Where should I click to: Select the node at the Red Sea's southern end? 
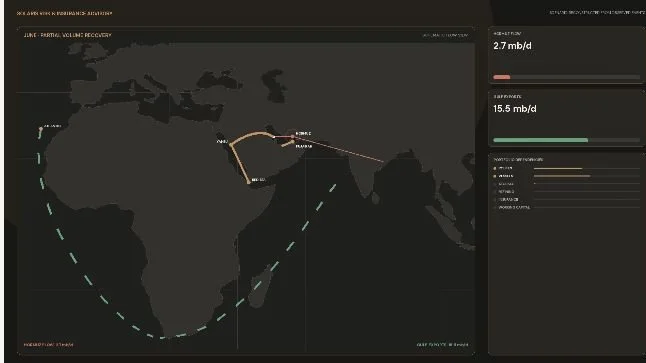[249, 181]
